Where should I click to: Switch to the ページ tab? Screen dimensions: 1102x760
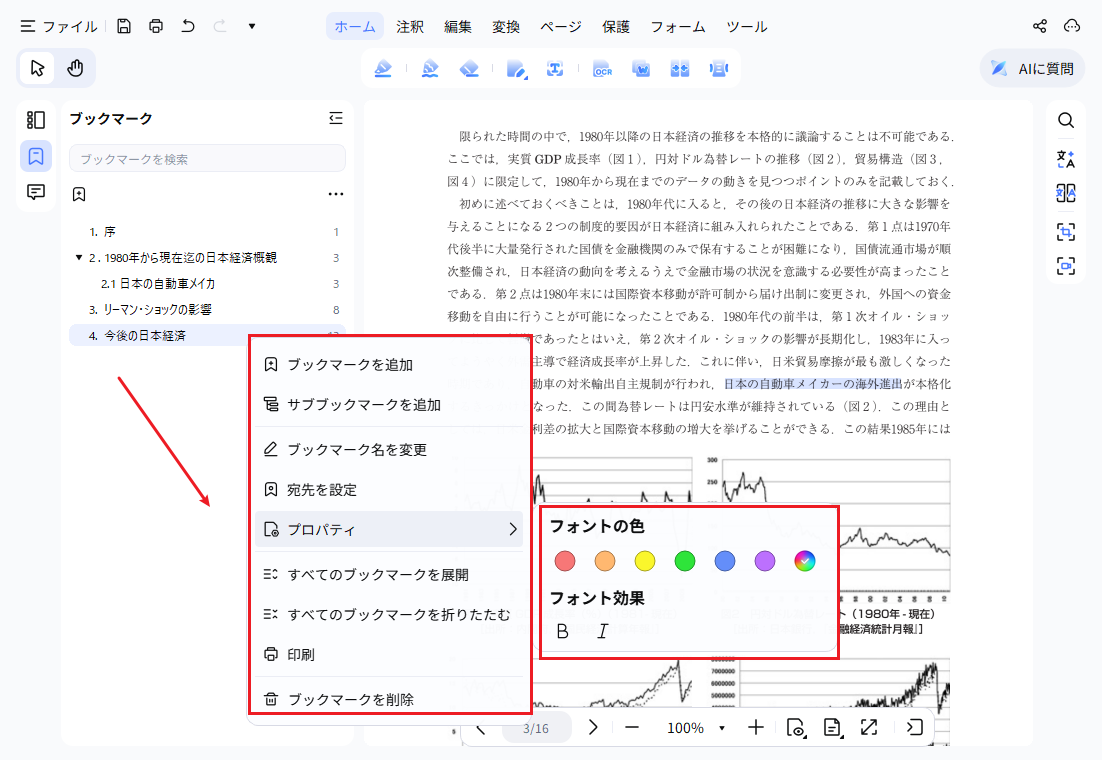(560, 27)
